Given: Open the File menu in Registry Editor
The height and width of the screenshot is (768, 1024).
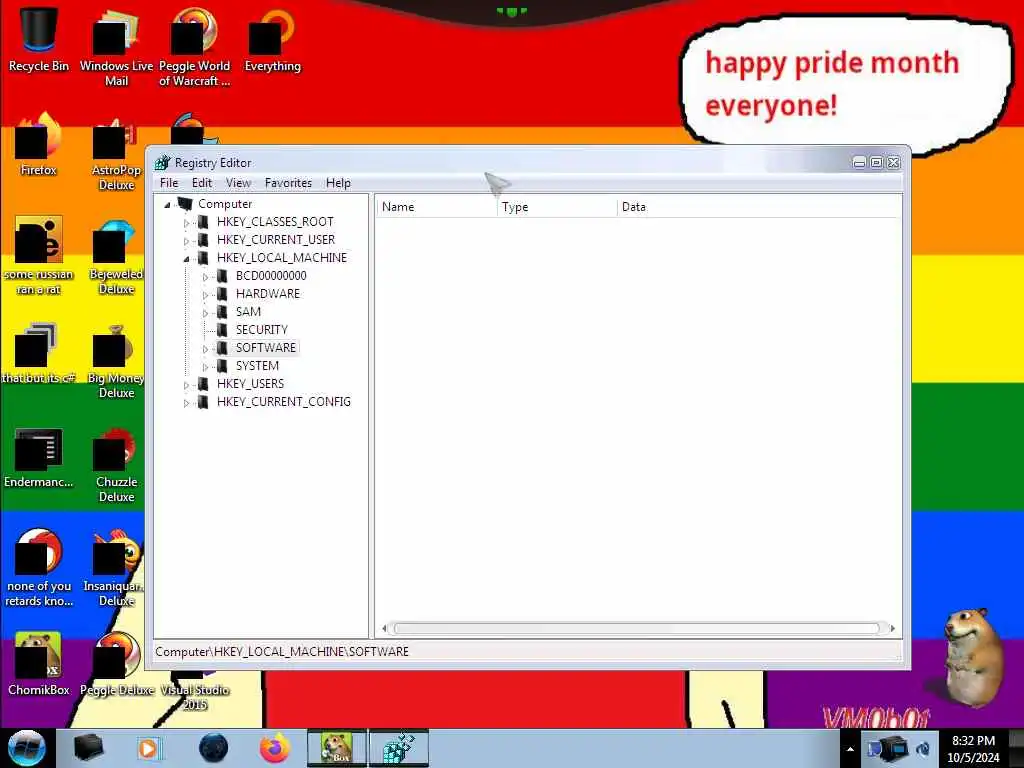Looking at the screenshot, I should pos(168,183).
